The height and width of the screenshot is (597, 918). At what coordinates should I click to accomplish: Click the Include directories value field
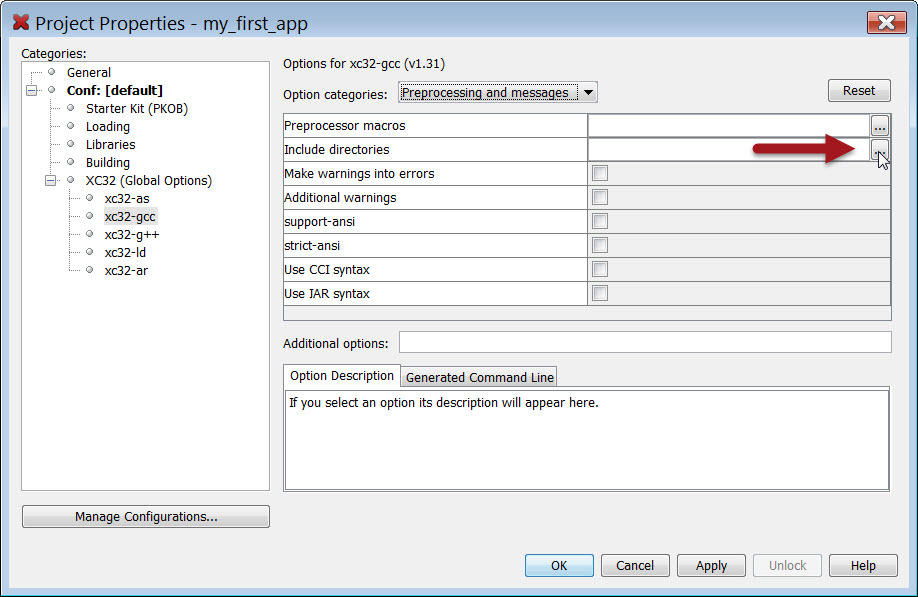tap(727, 150)
